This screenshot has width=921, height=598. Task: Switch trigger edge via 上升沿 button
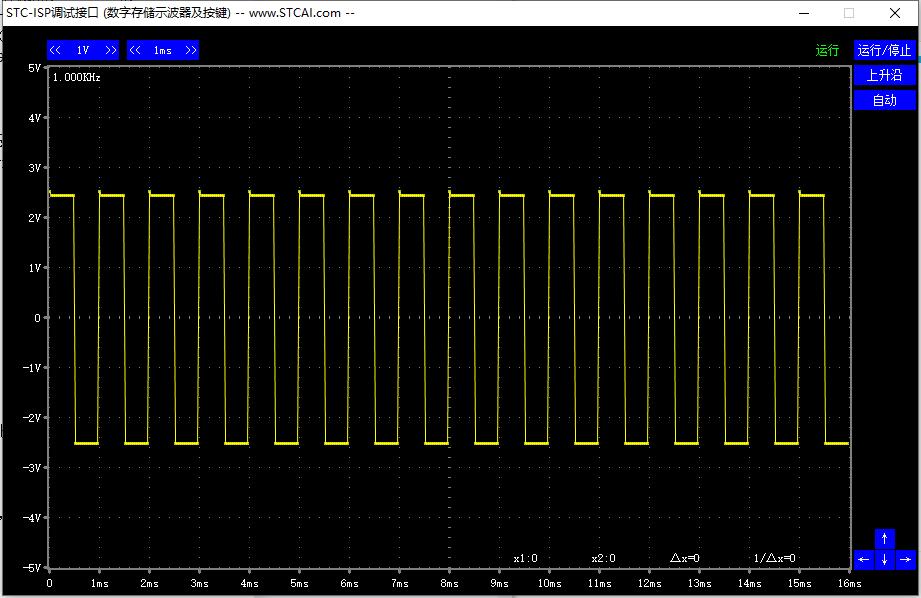(x=884, y=75)
